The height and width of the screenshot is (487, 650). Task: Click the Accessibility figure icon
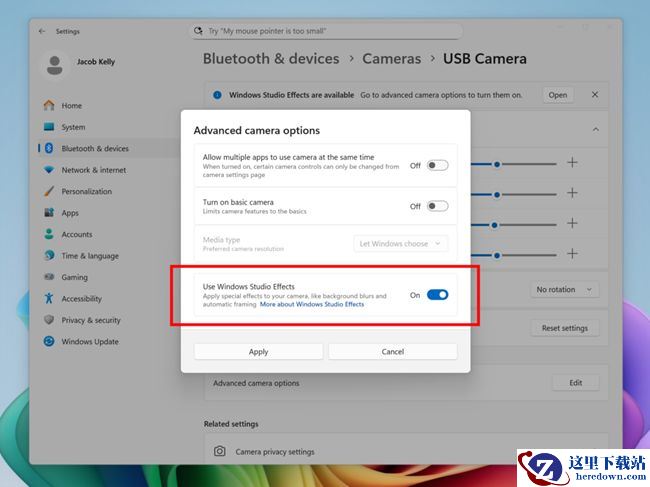click(49, 298)
